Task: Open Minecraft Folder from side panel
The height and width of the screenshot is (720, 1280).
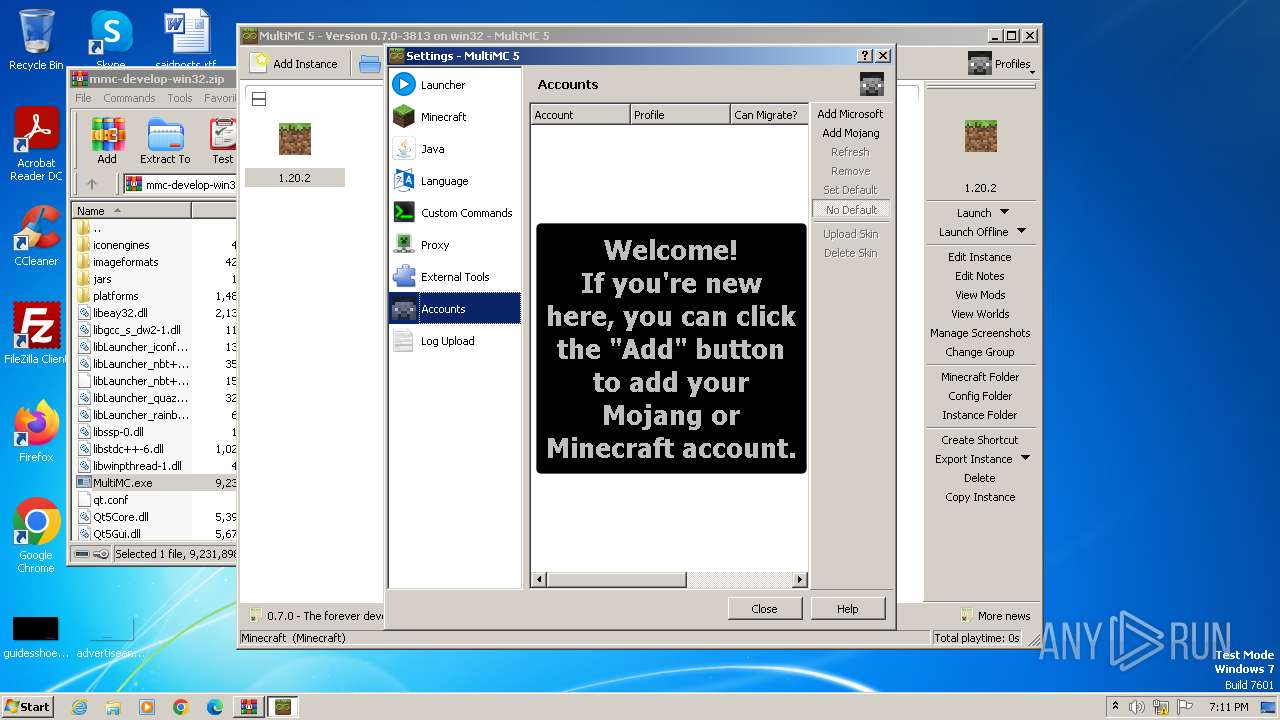Action: [980, 377]
